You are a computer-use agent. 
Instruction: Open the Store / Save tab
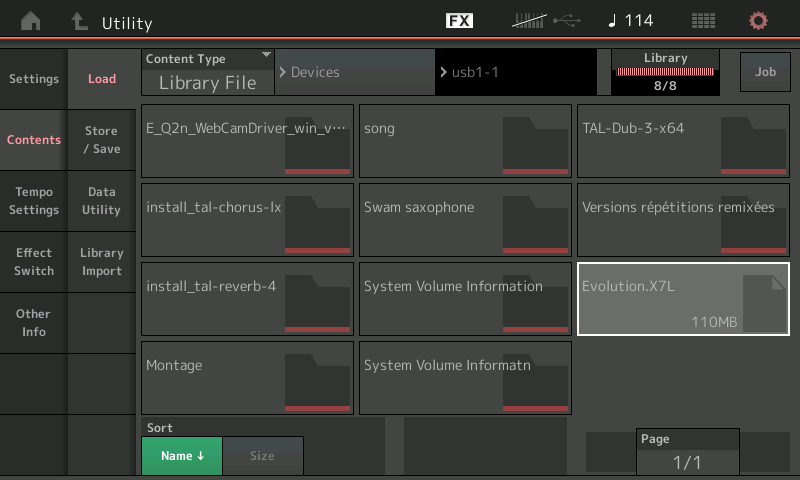[102, 140]
